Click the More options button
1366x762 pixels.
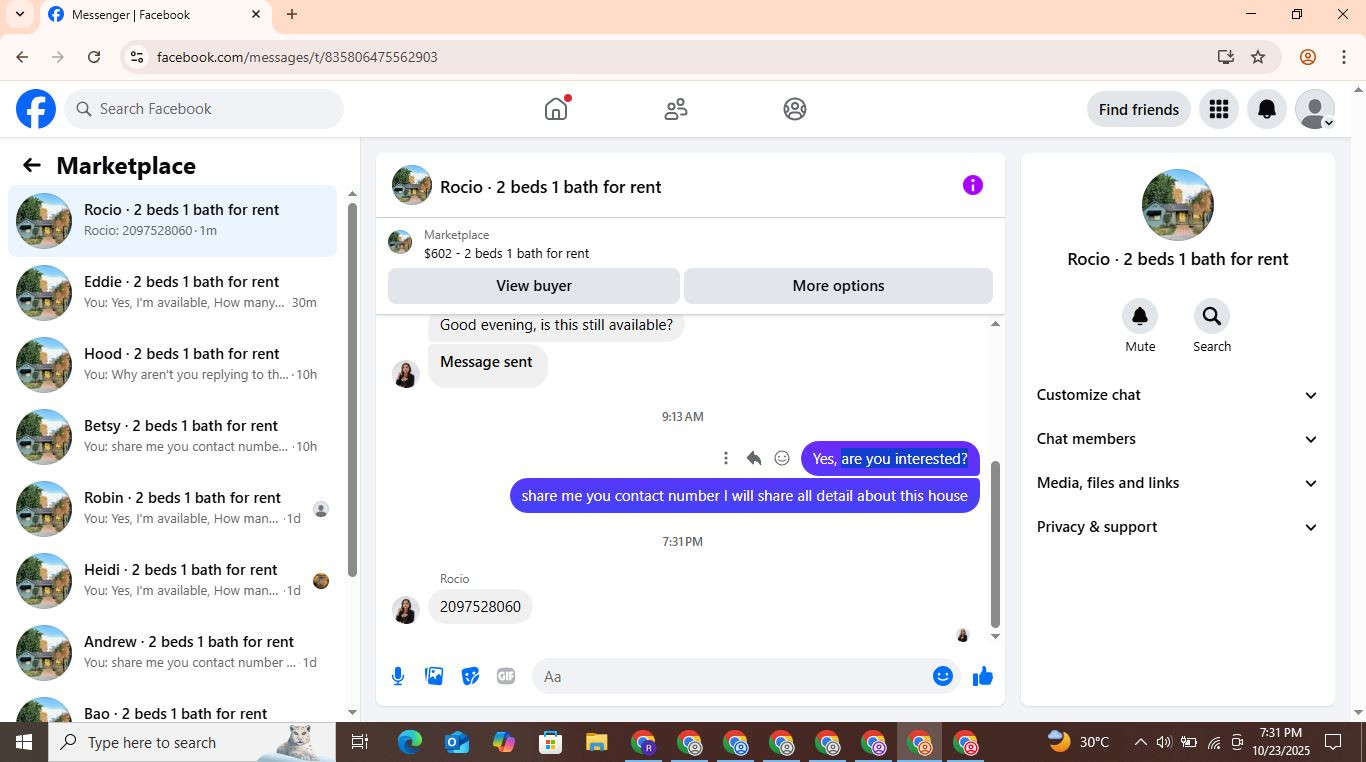pyautogui.click(x=838, y=286)
